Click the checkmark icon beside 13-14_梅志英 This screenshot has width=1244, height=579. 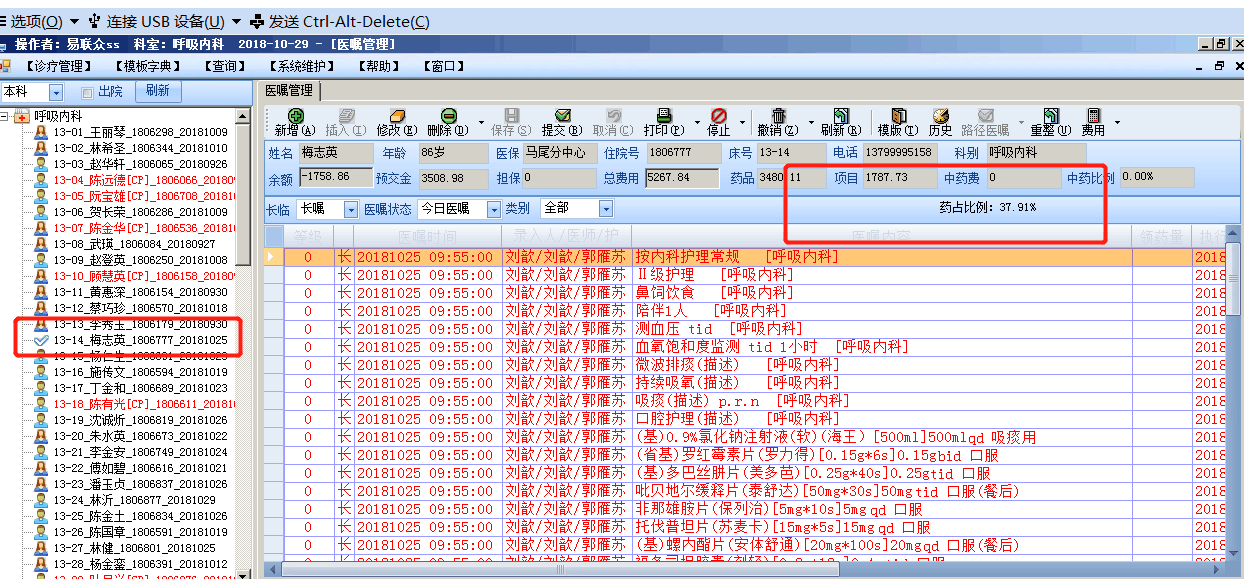(41, 340)
